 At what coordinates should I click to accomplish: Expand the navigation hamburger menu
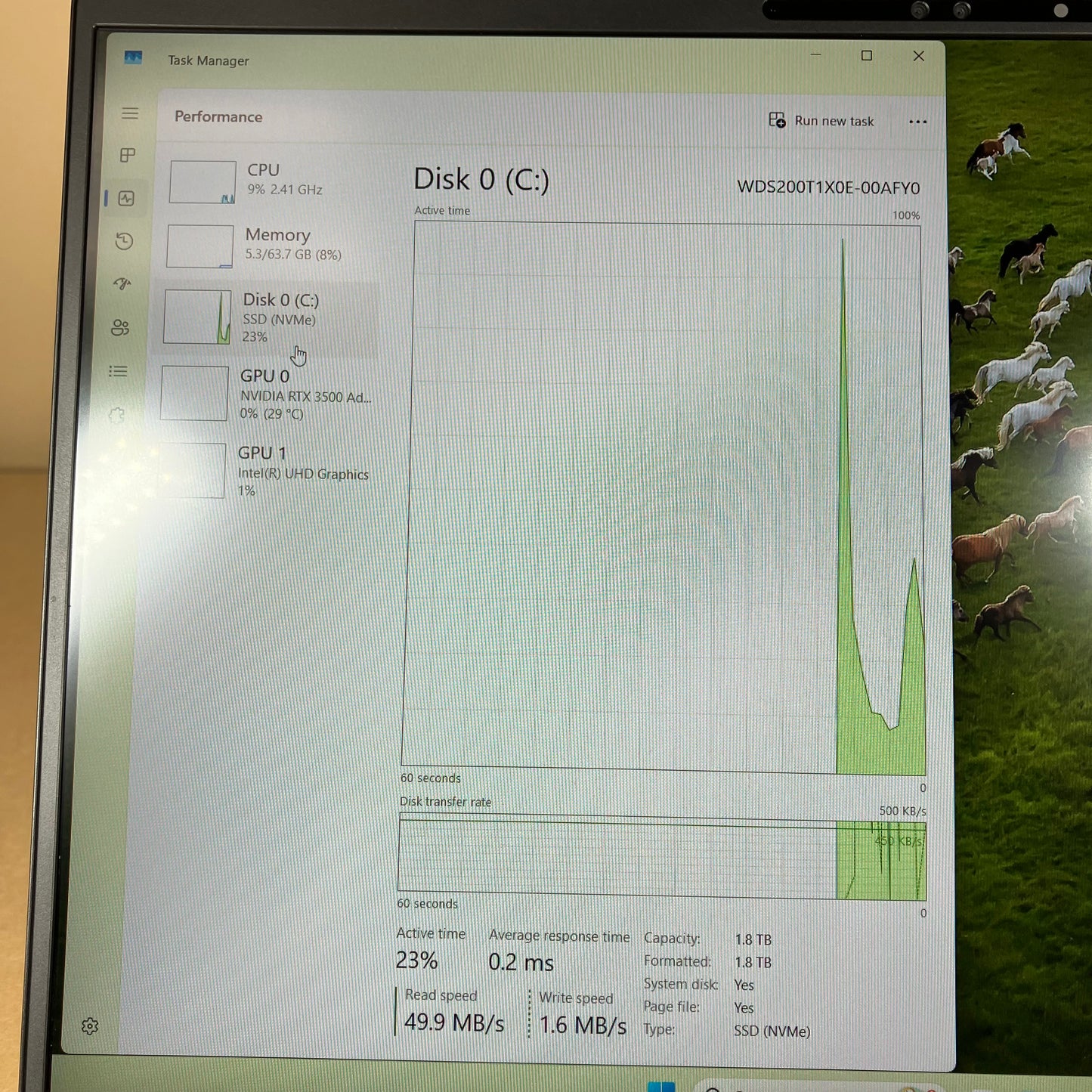coord(129,113)
